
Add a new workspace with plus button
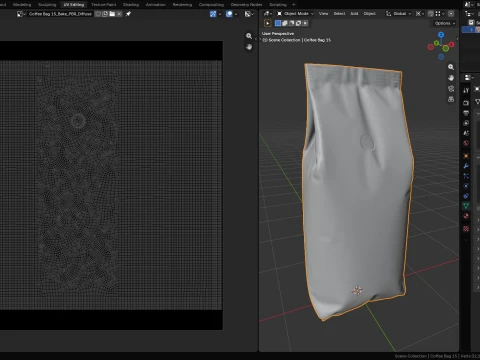[x=294, y=5]
